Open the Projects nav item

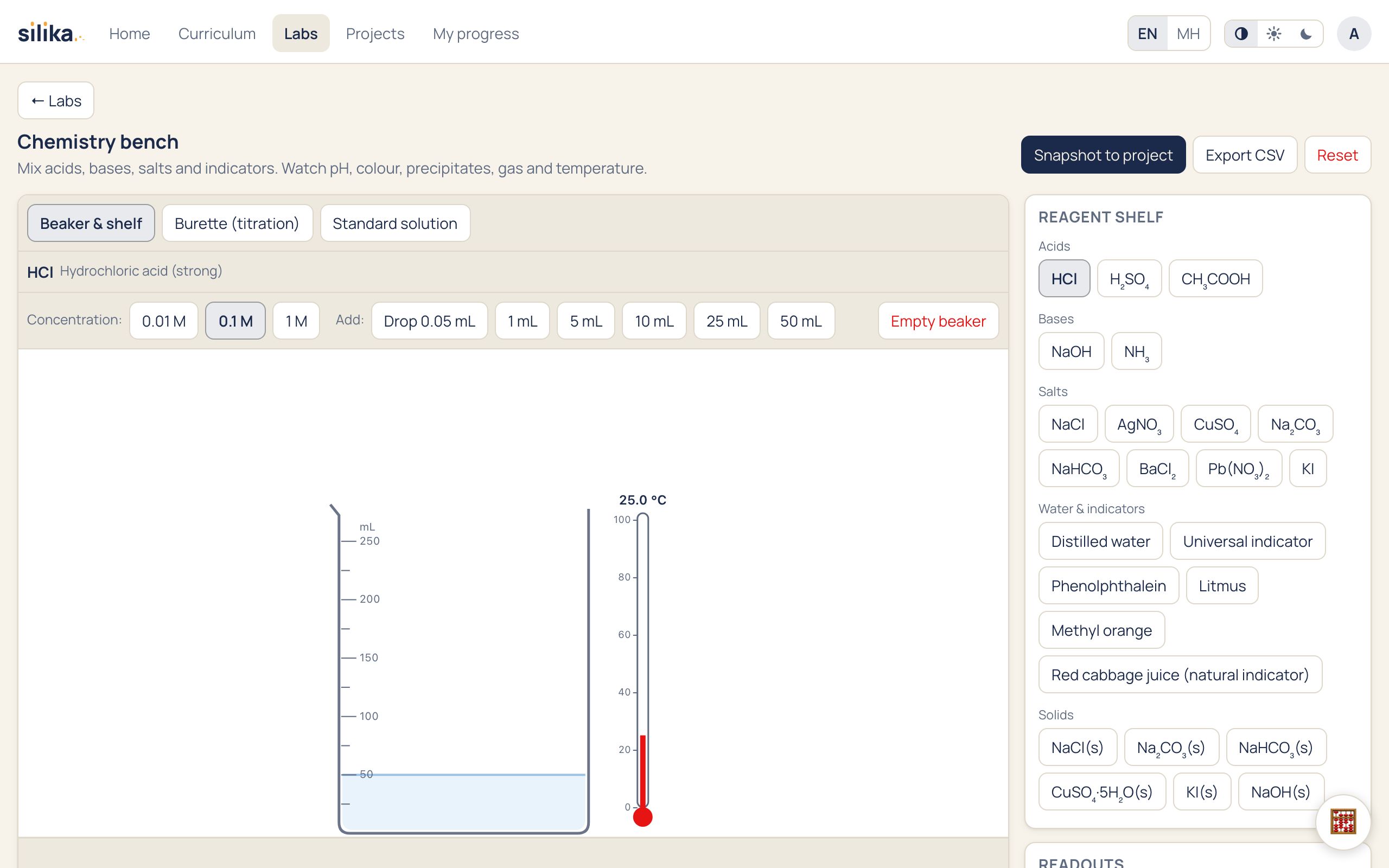(x=375, y=33)
